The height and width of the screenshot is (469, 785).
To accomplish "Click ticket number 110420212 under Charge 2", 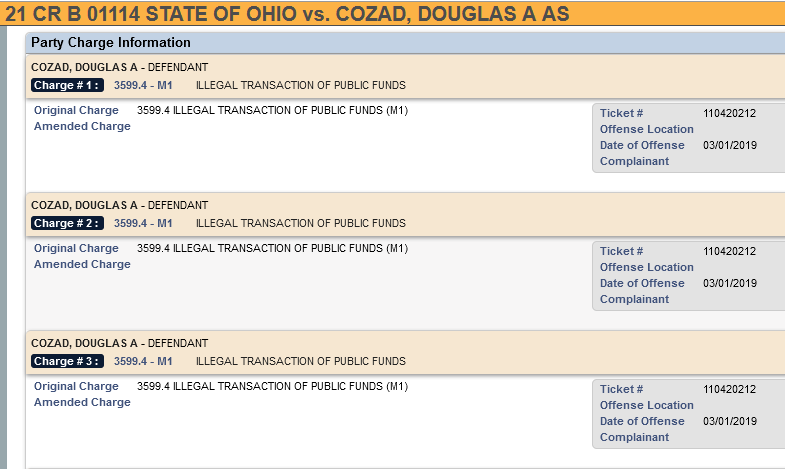I will click(x=729, y=251).
